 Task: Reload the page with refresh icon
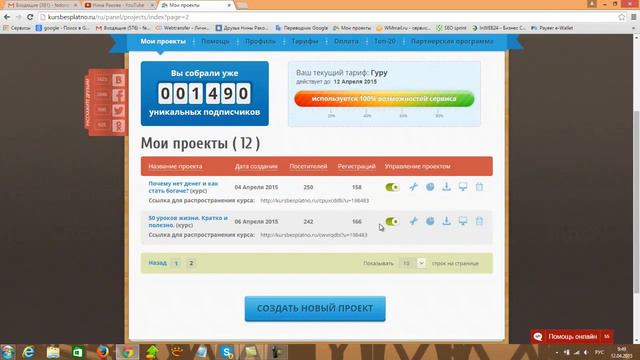tap(30, 17)
